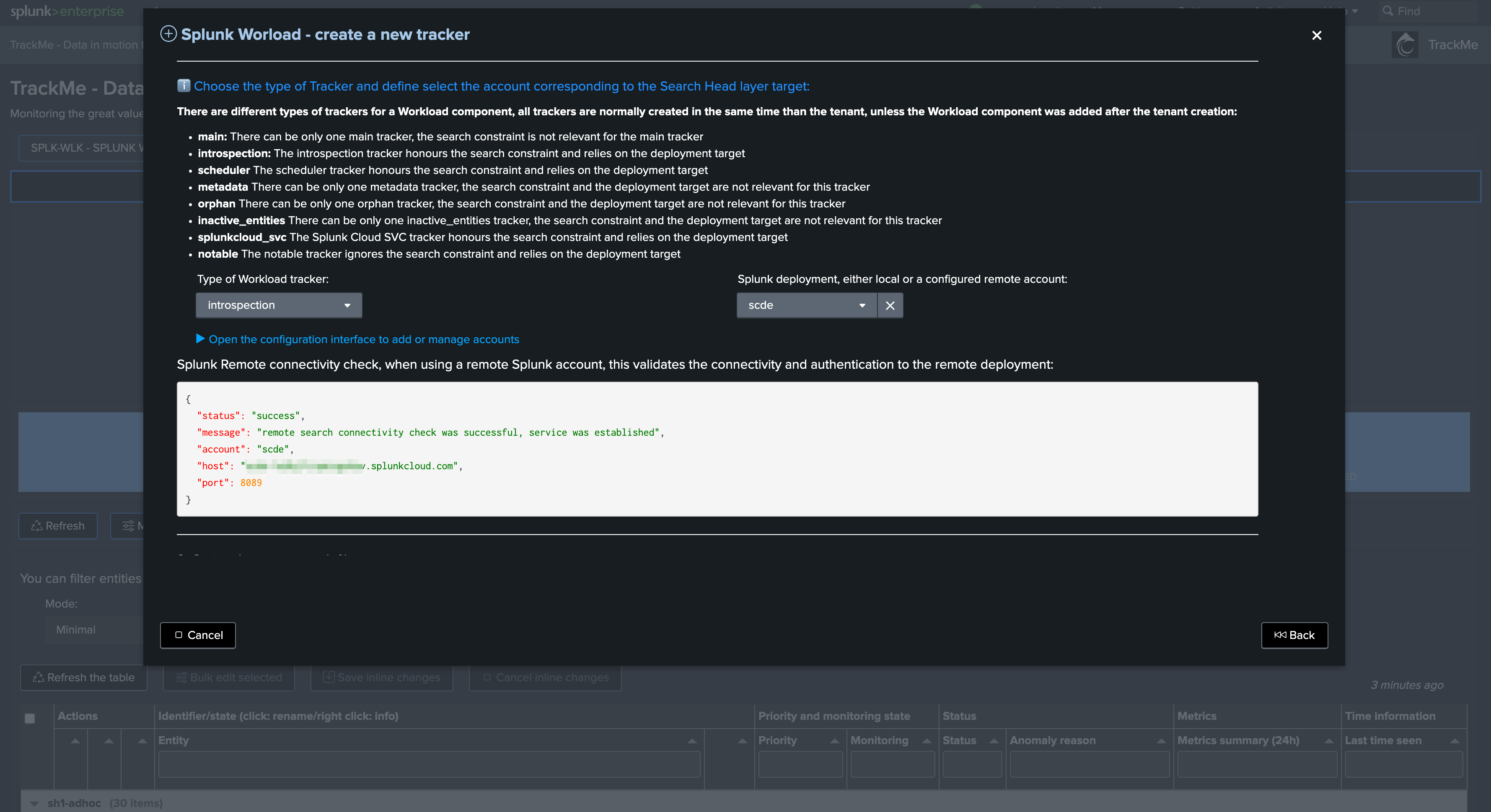Click the Metrics summary filter input field

coord(1257,764)
